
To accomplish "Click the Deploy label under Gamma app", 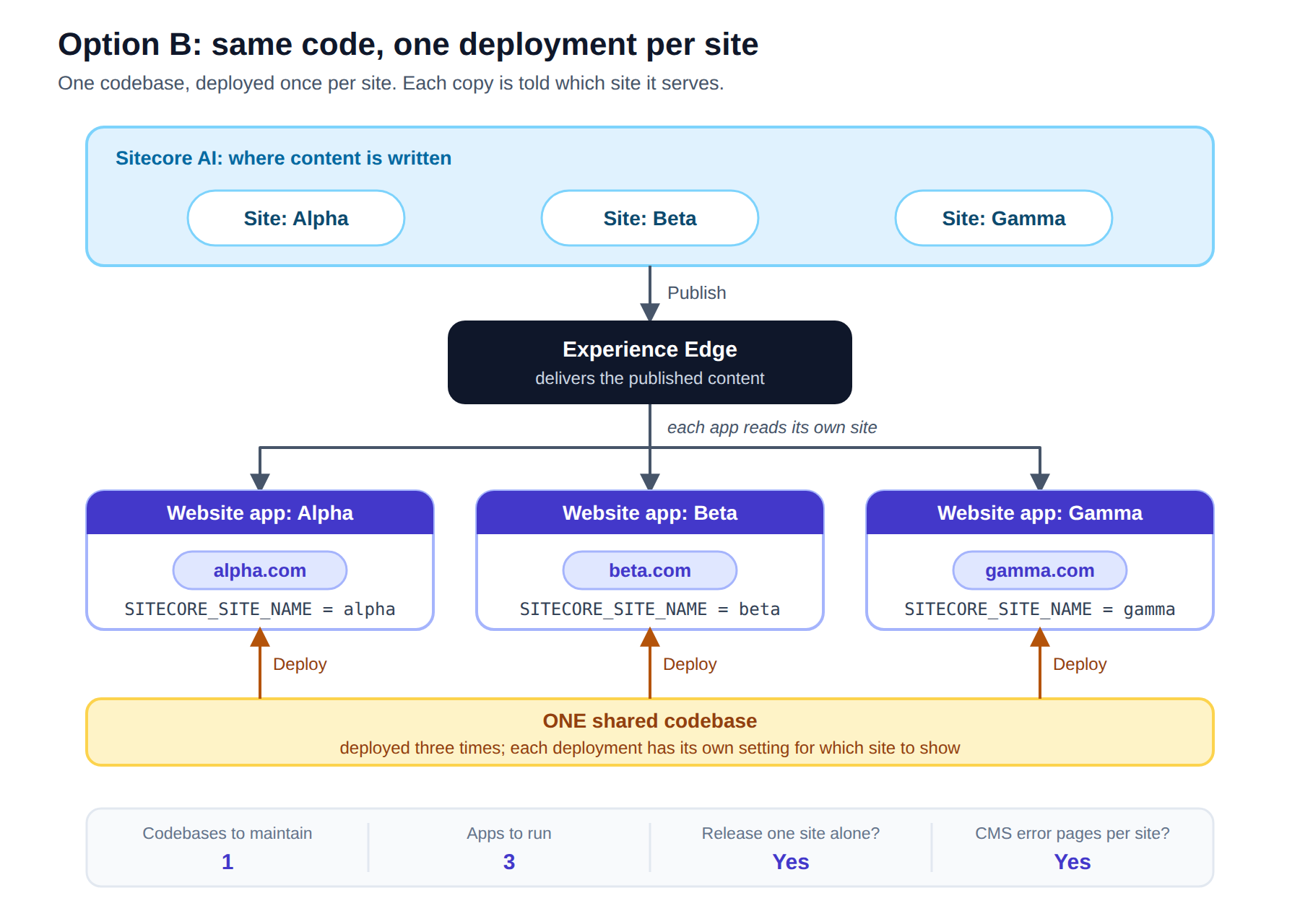I will point(1080,664).
